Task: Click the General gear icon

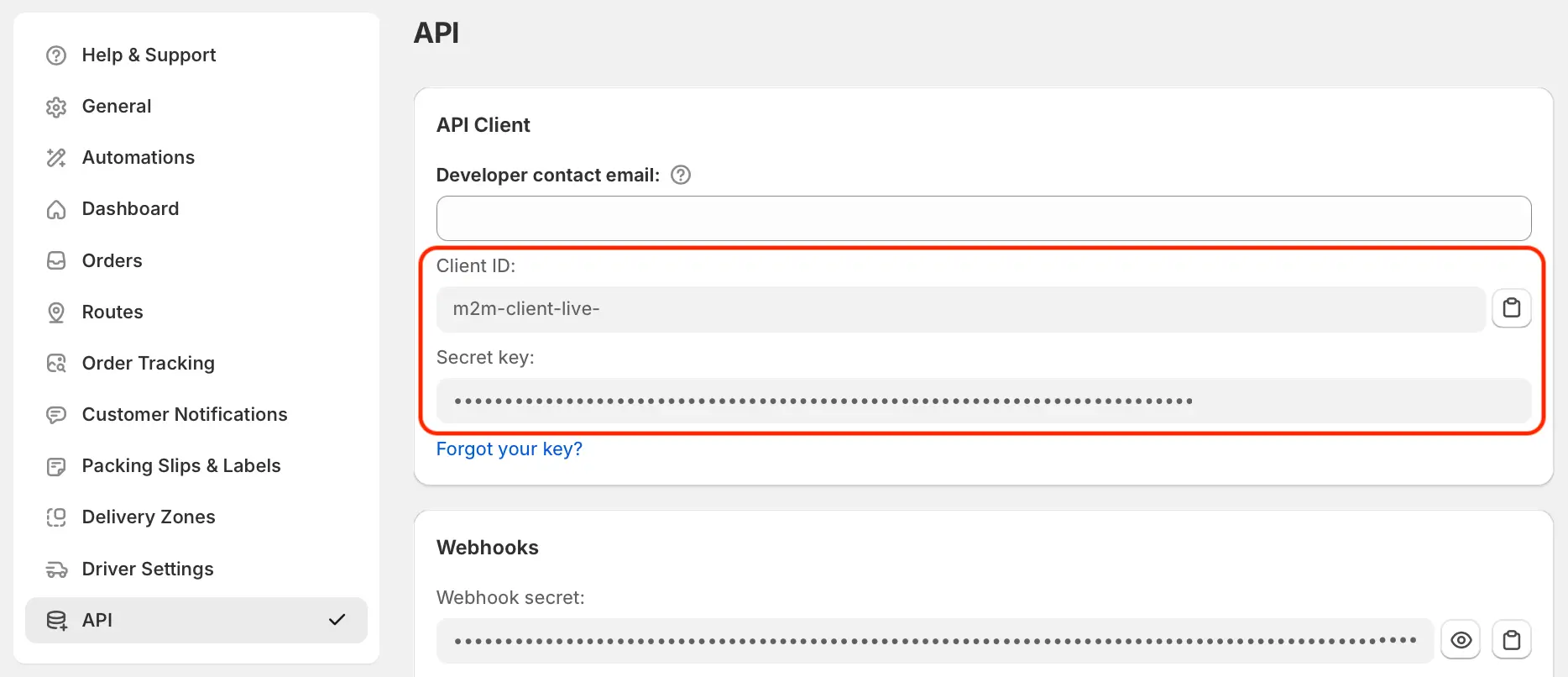Action: [56, 107]
